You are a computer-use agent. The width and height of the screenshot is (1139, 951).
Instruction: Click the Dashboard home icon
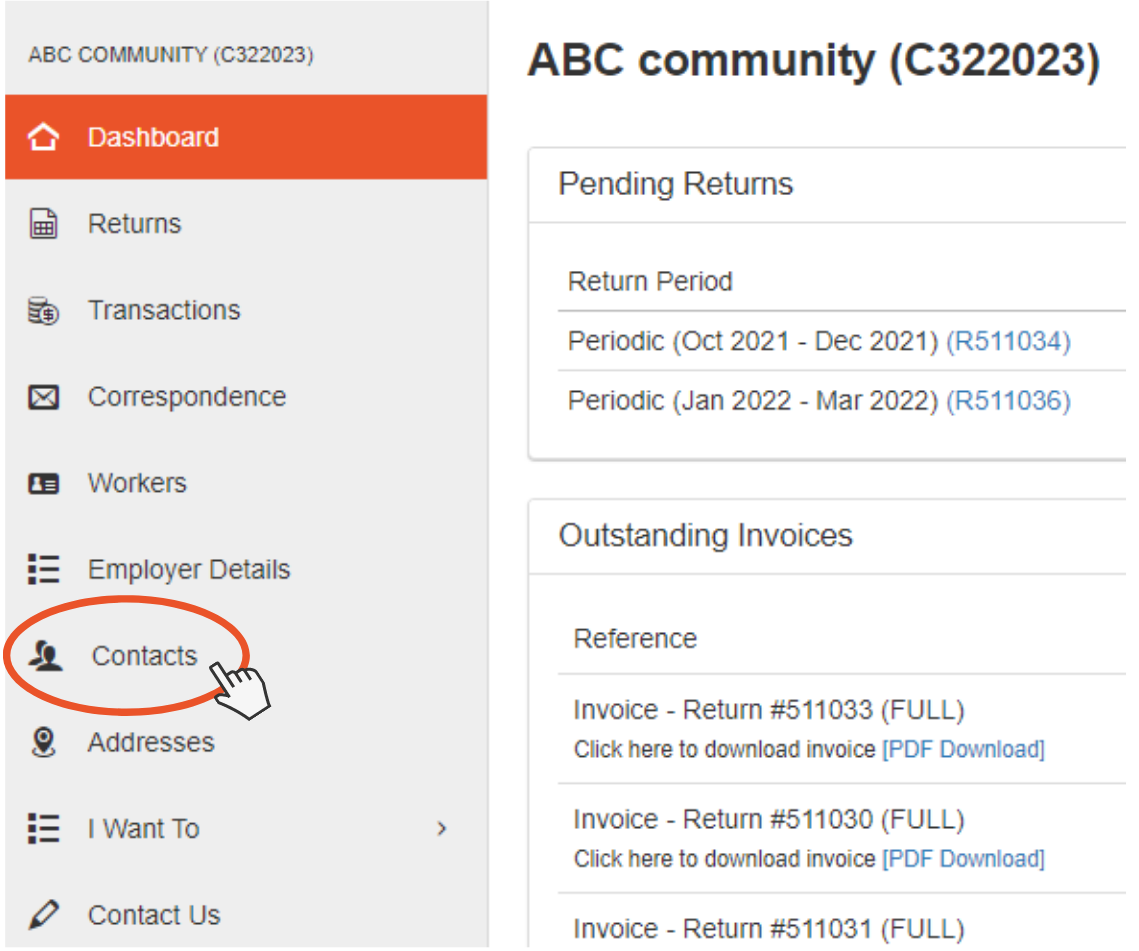click(x=44, y=137)
